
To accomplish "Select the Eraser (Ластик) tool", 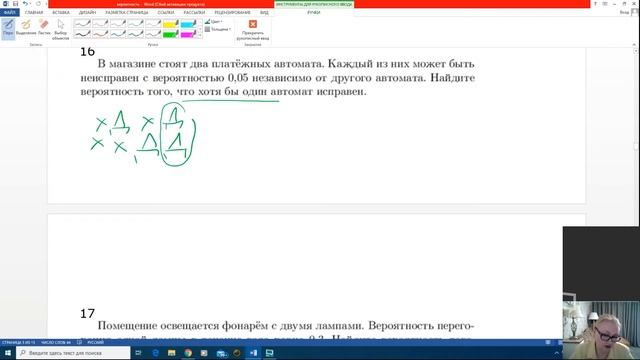I will 44,27.
